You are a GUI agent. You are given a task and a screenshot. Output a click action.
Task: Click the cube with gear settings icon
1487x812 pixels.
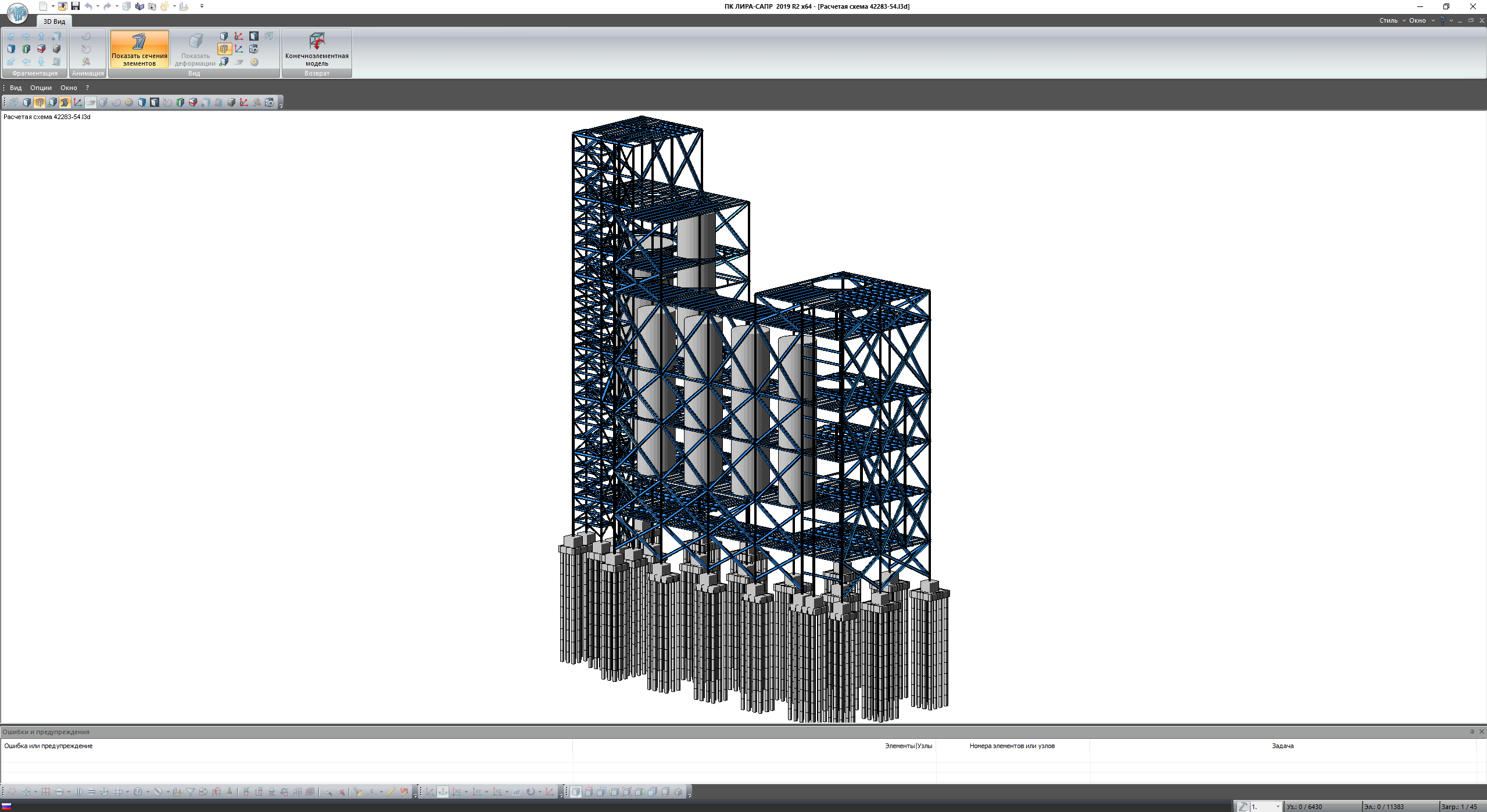(x=254, y=49)
